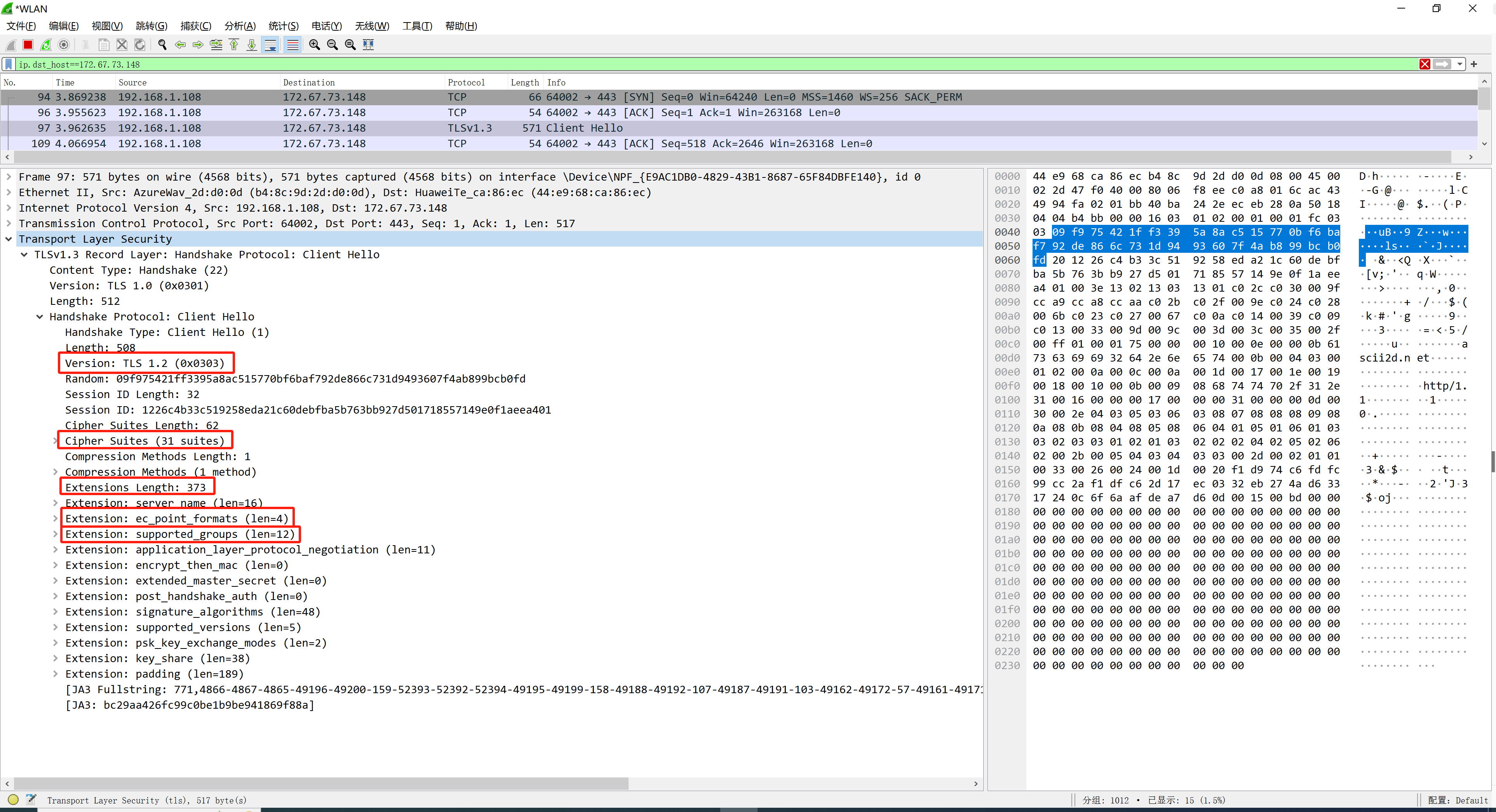Expand Extension: key_share node
Image resolution: width=1496 pixels, height=812 pixels.
(x=55, y=658)
